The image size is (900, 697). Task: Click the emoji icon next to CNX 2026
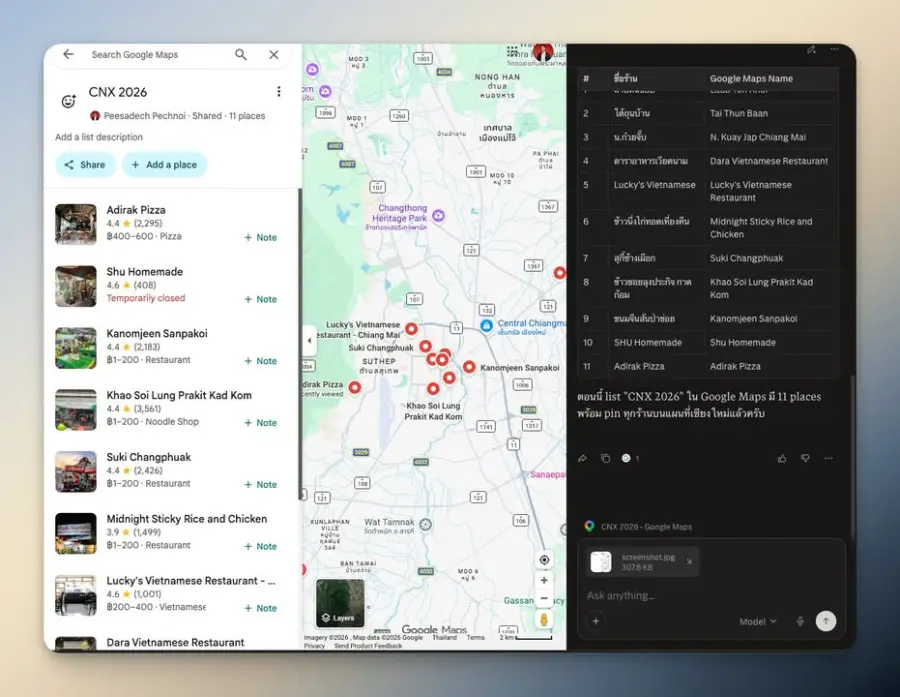[x=69, y=101]
